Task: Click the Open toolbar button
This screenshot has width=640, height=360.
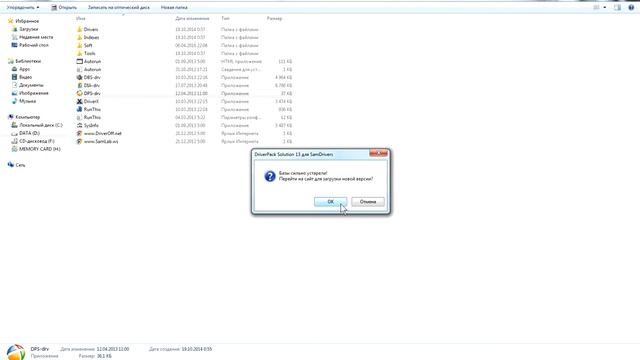Action: [x=64, y=7]
